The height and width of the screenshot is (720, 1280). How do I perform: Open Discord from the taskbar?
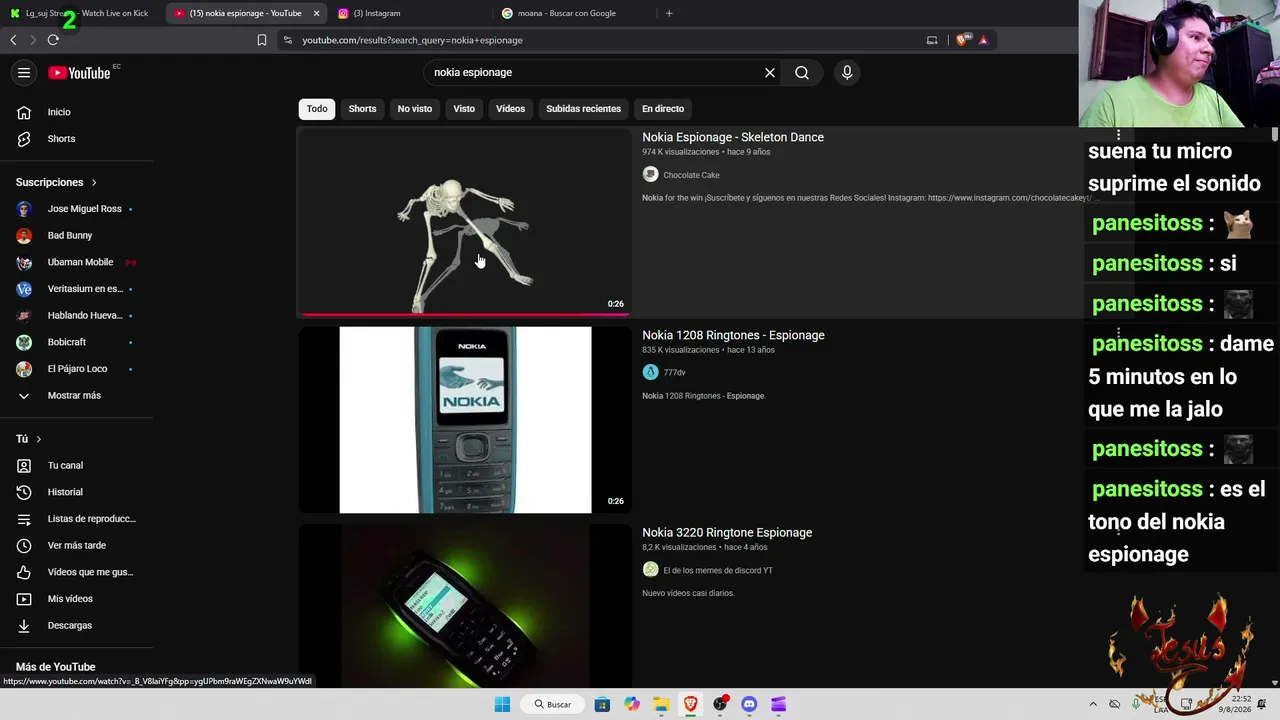749,704
